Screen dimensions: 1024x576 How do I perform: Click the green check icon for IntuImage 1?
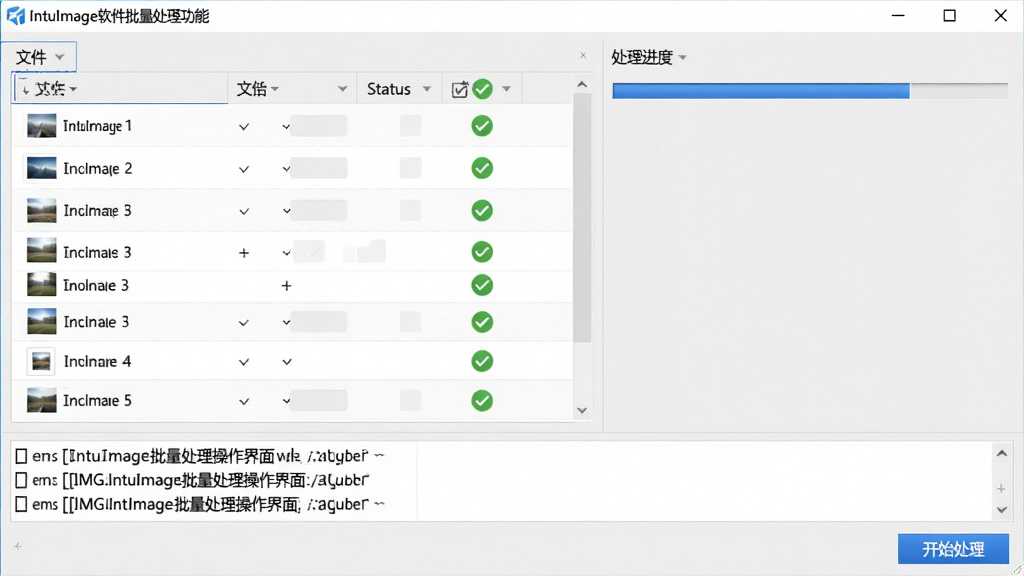(482, 126)
